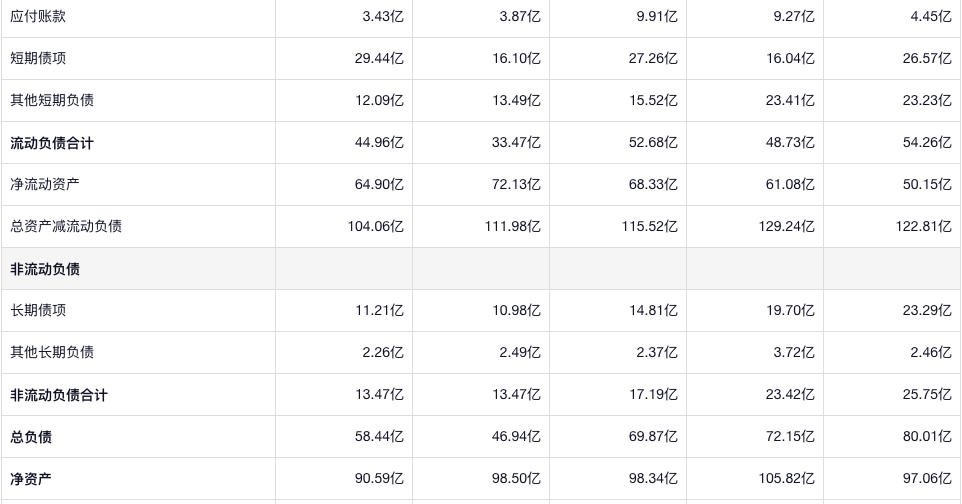962x504 pixels.
Task: Click the 应付账款 row label
Action: tap(38, 17)
